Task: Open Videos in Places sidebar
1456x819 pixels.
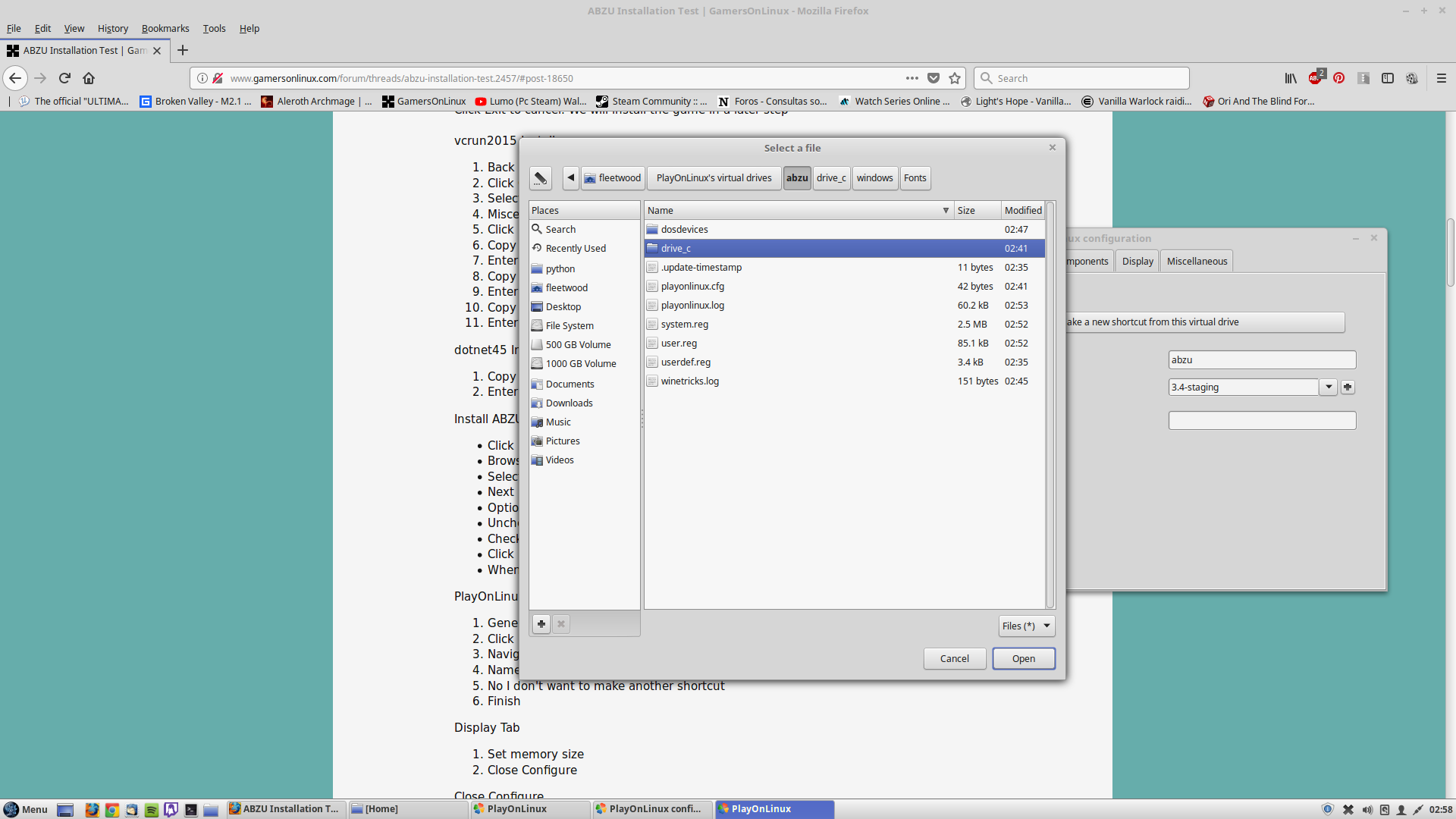Action: [x=584, y=460]
